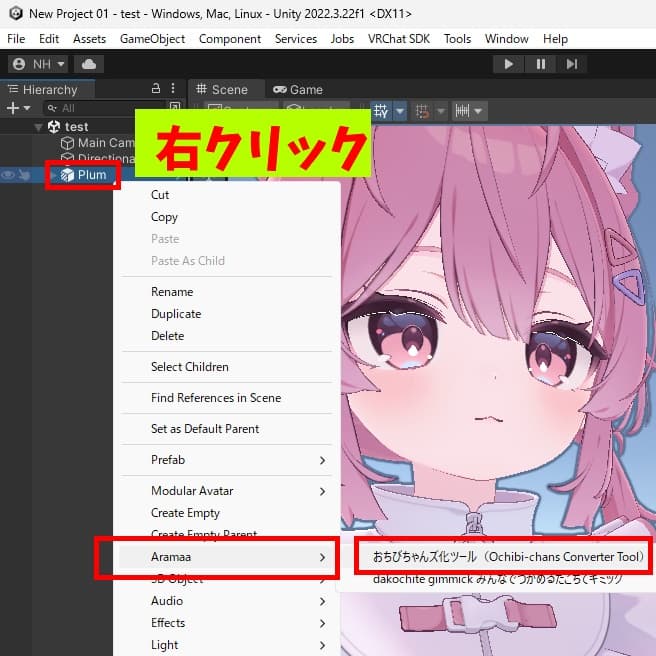Select dakochite gimmick submenu entry
This screenshot has height=656, width=656.
[x=498, y=579]
